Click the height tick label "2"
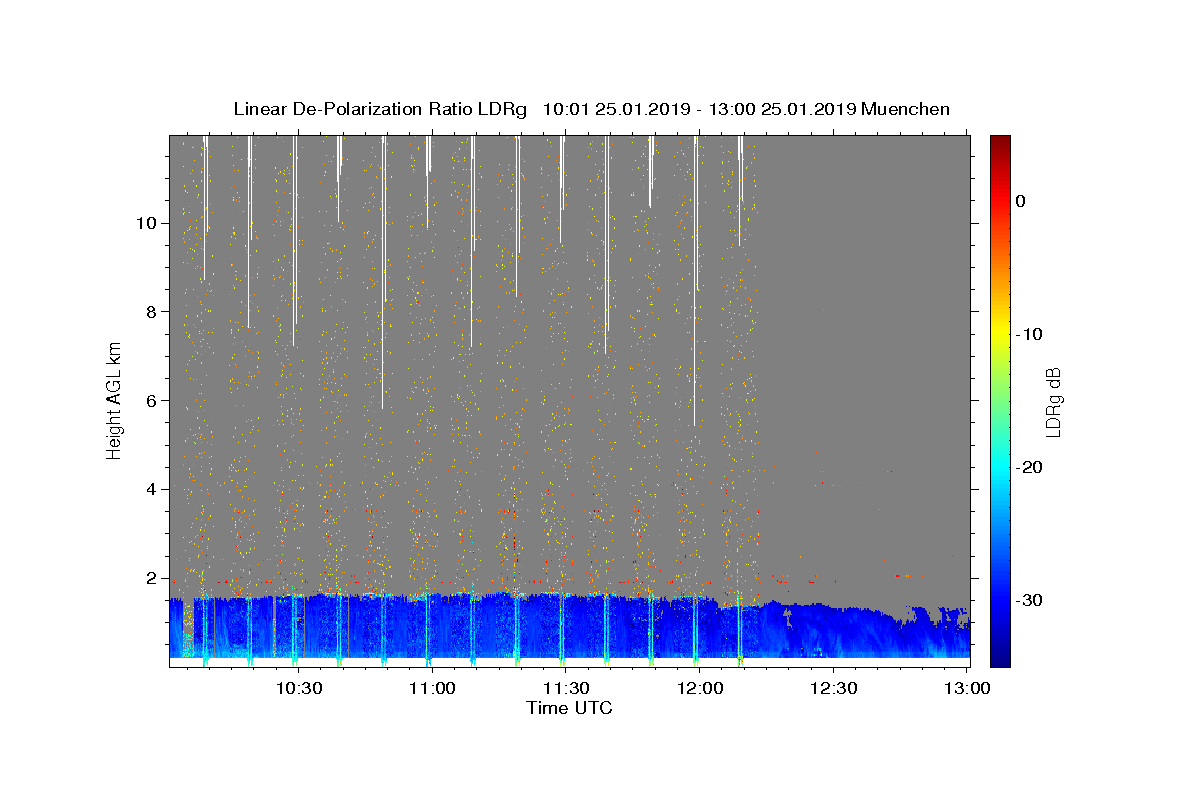Viewport: 1200px width, 800px height. click(x=151, y=578)
